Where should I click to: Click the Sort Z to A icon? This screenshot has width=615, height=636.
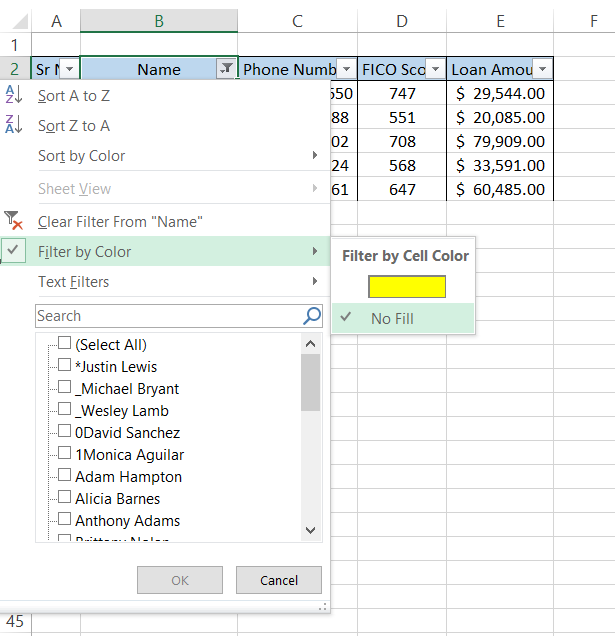click(x=13, y=125)
